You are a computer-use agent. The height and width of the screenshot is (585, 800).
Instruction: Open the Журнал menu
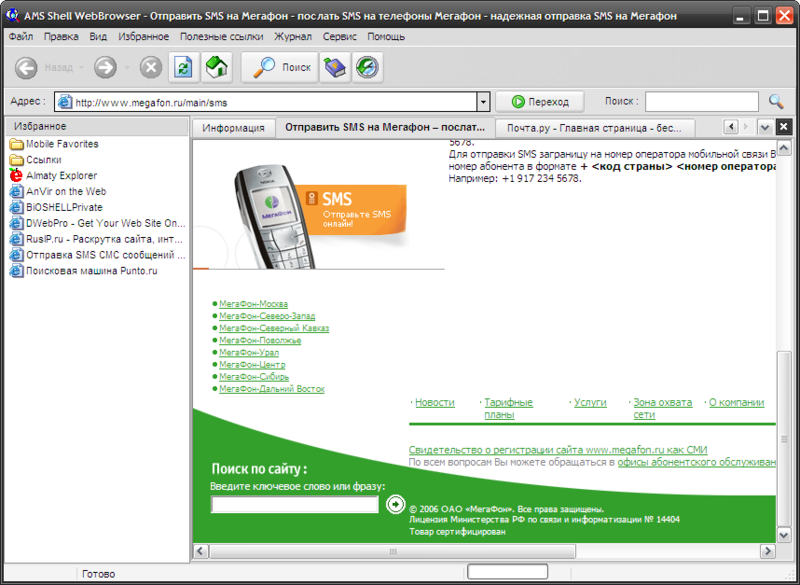(293, 37)
